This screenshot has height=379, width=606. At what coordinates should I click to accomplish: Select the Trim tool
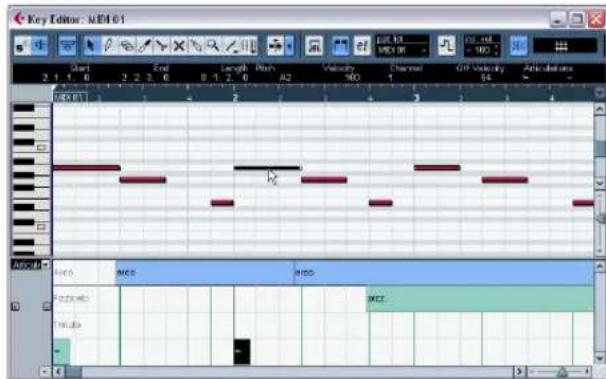click(x=144, y=46)
